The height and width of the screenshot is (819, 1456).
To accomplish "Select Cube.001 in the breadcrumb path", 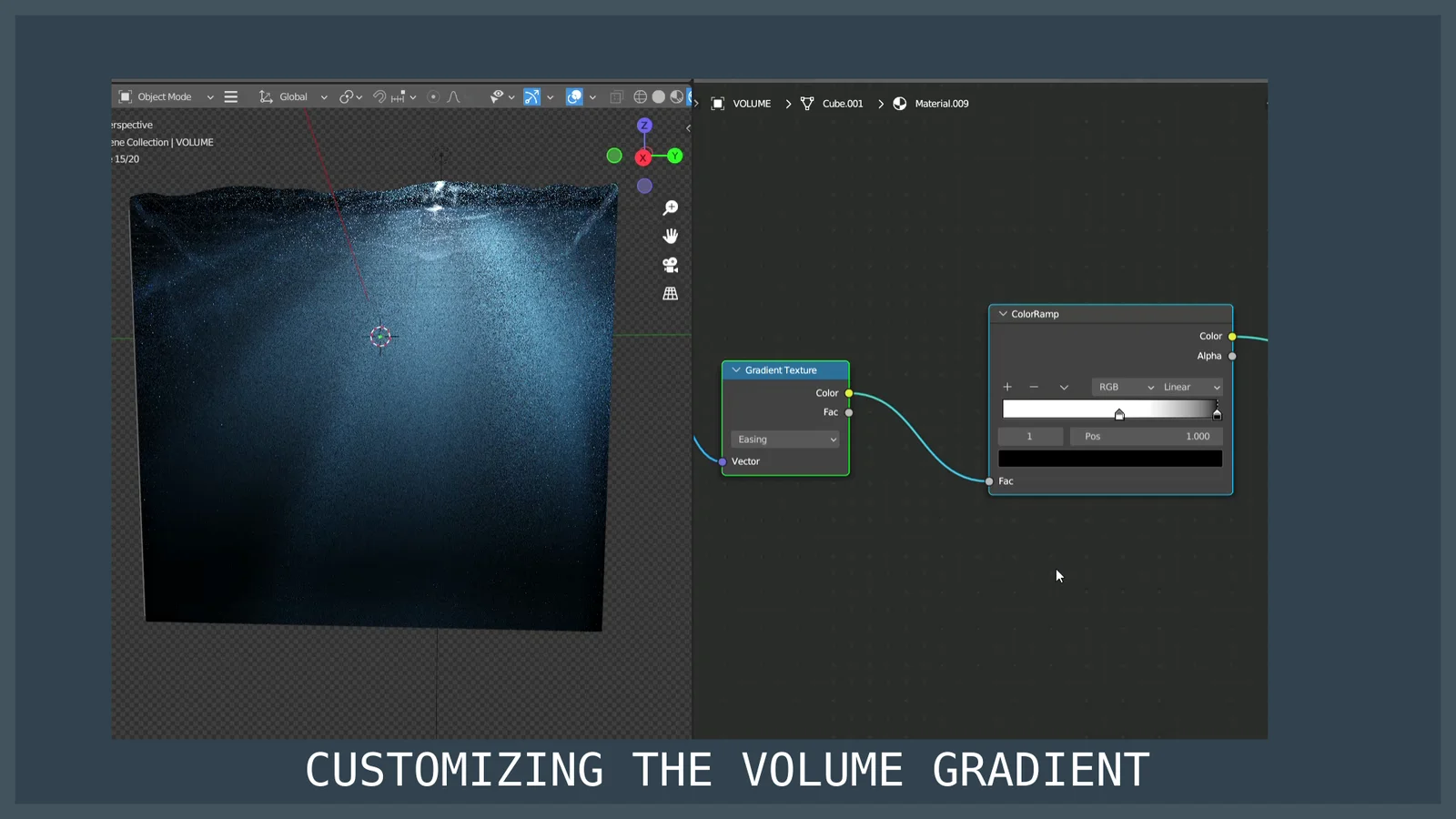I will (x=842, y=104).
